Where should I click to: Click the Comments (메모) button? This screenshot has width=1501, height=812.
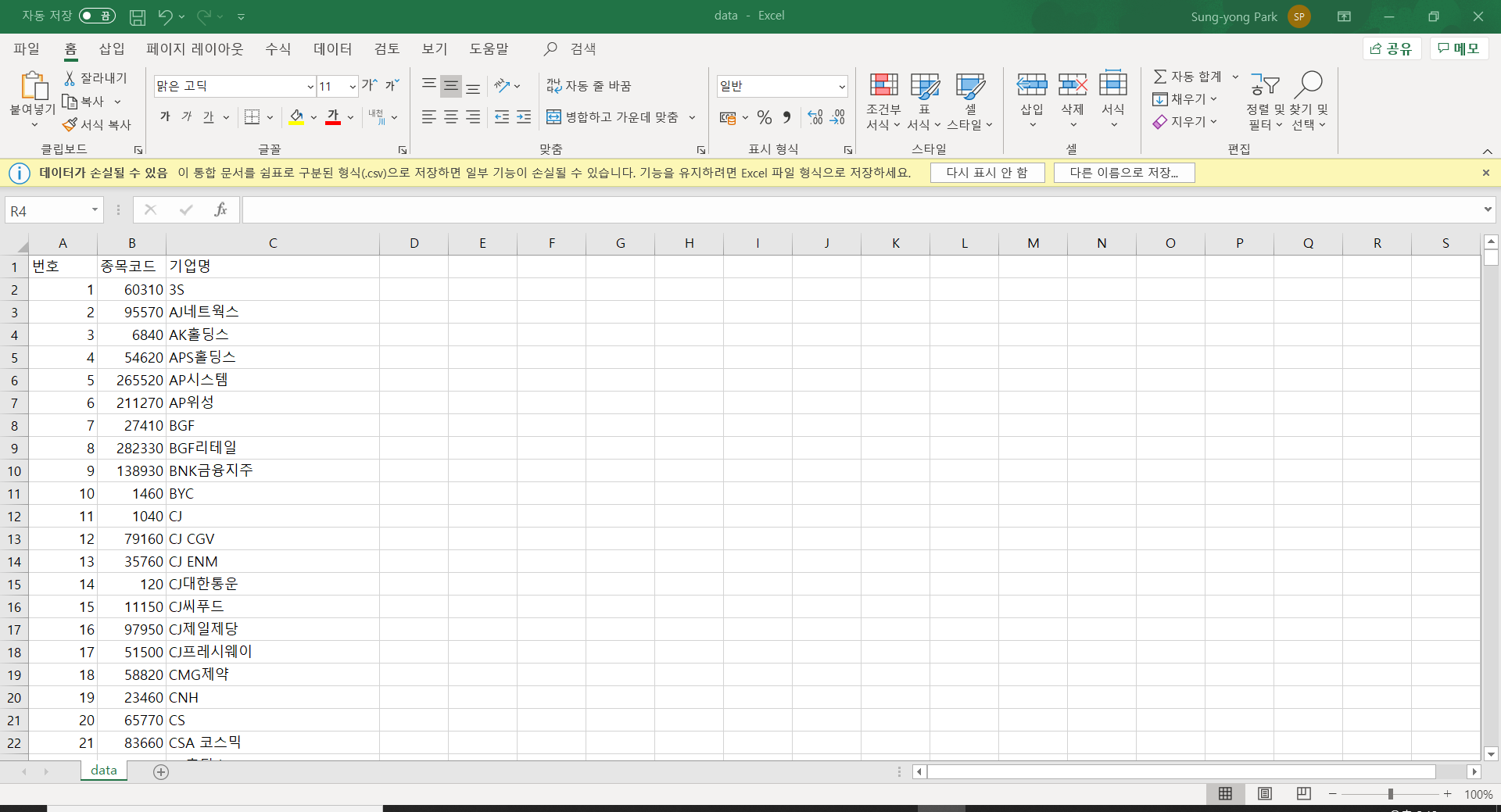point(1459,48)
